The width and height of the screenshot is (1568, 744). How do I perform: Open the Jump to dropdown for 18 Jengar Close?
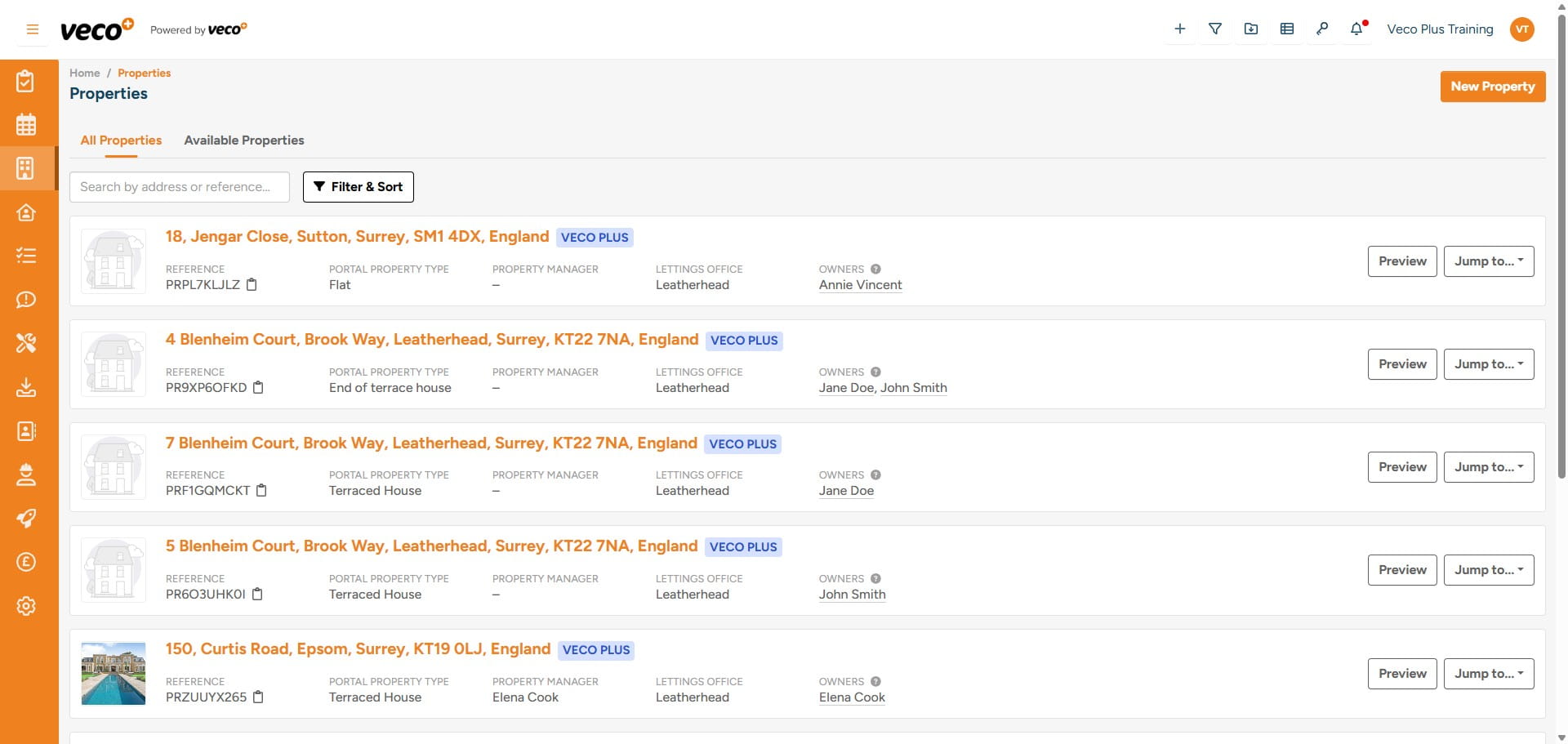click(1488, 261)
